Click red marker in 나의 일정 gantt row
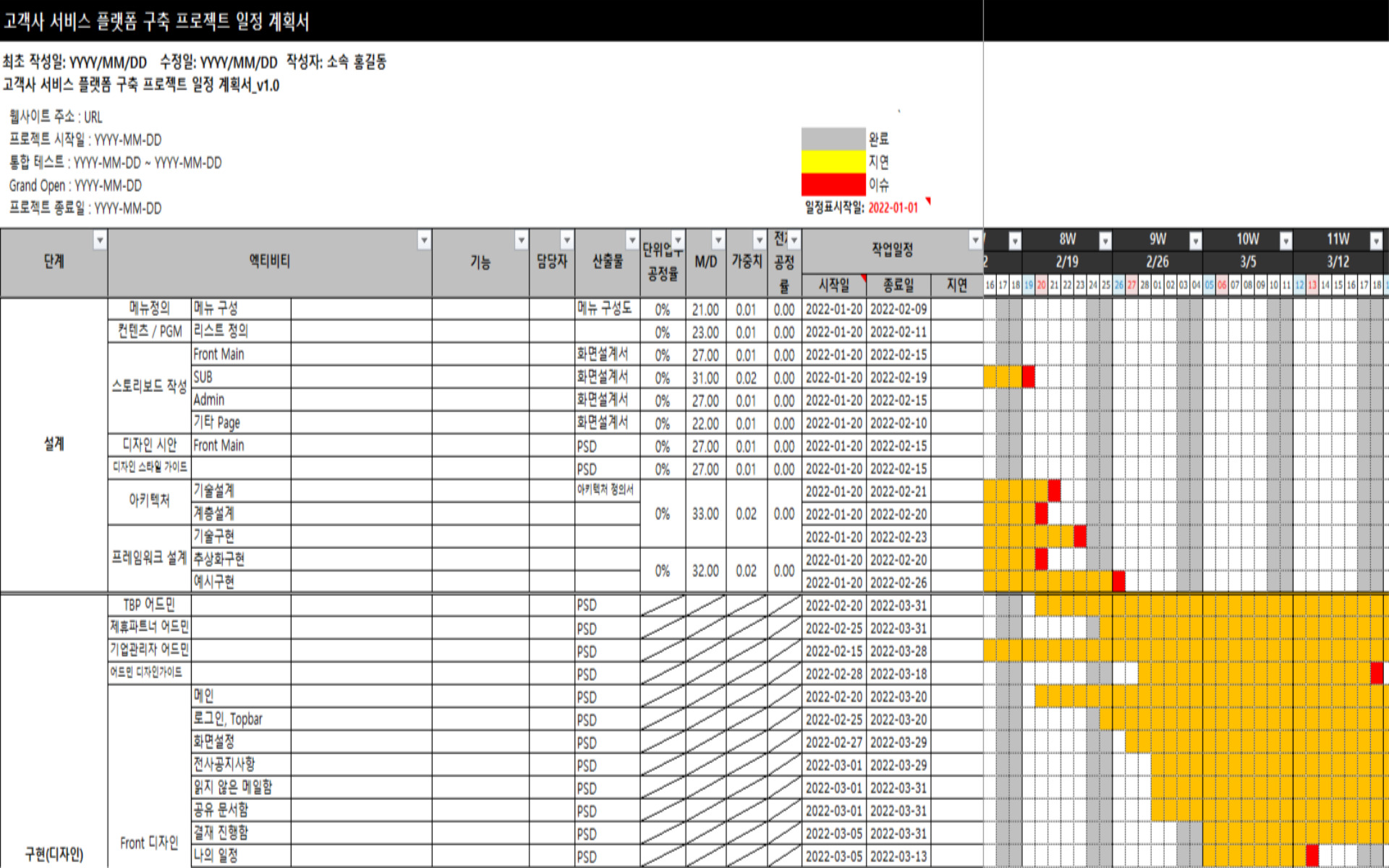Image resolution: width=1389 pixels, height=868 pixels. tap(1312, 856)
